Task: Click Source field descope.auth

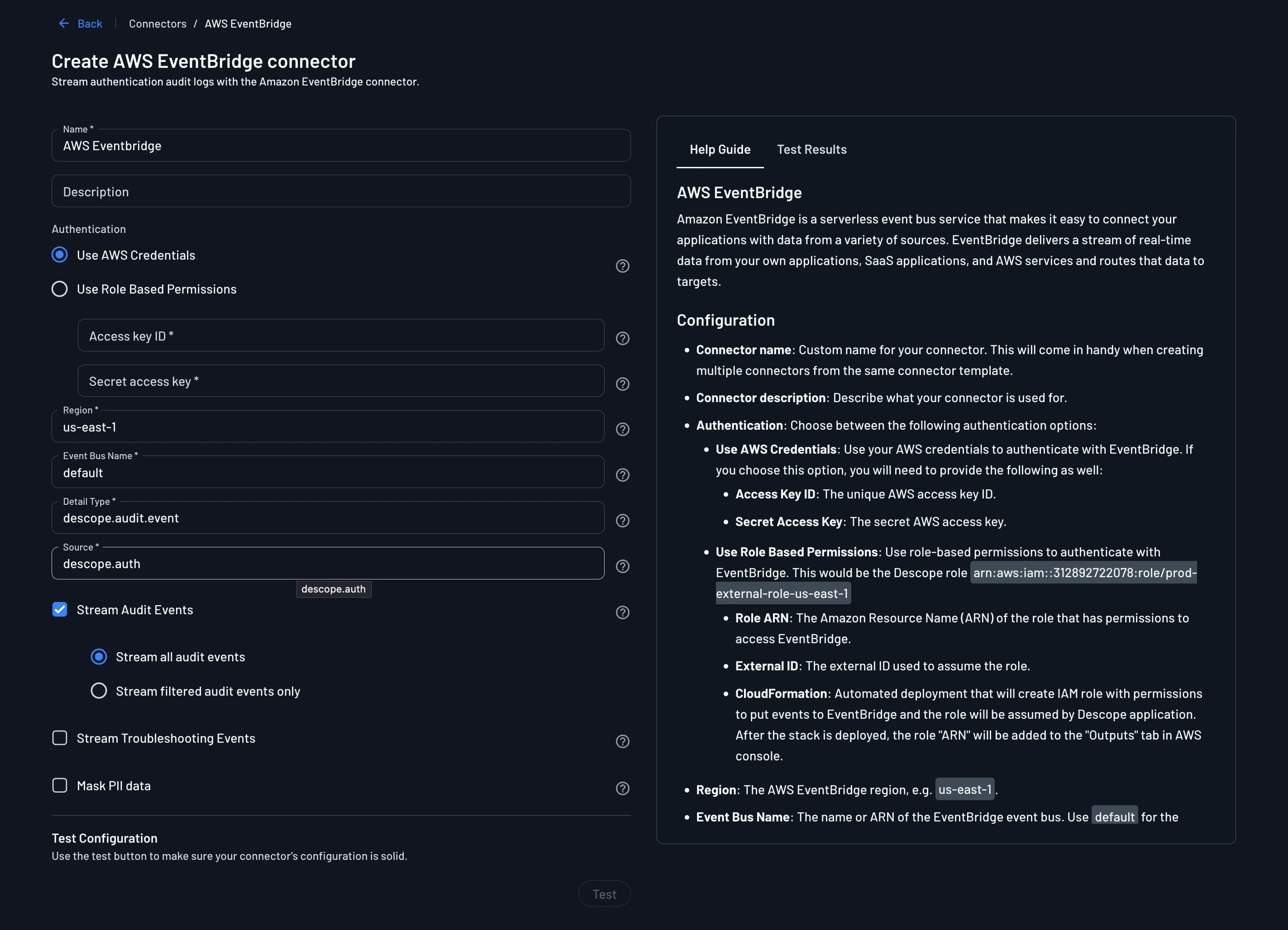Action: (x=328, y=563)
